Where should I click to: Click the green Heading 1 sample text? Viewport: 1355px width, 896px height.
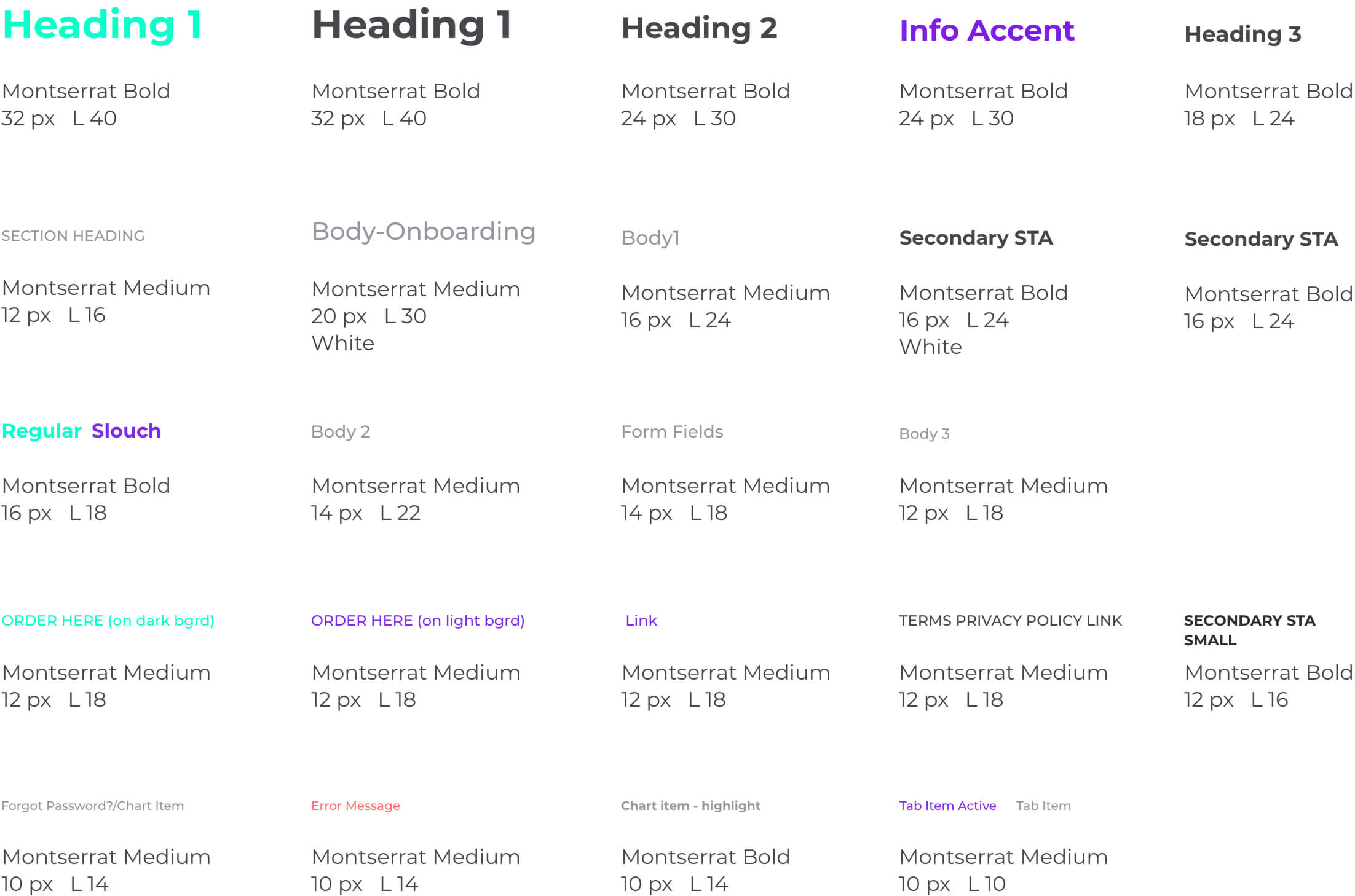[x=103, y=26]
